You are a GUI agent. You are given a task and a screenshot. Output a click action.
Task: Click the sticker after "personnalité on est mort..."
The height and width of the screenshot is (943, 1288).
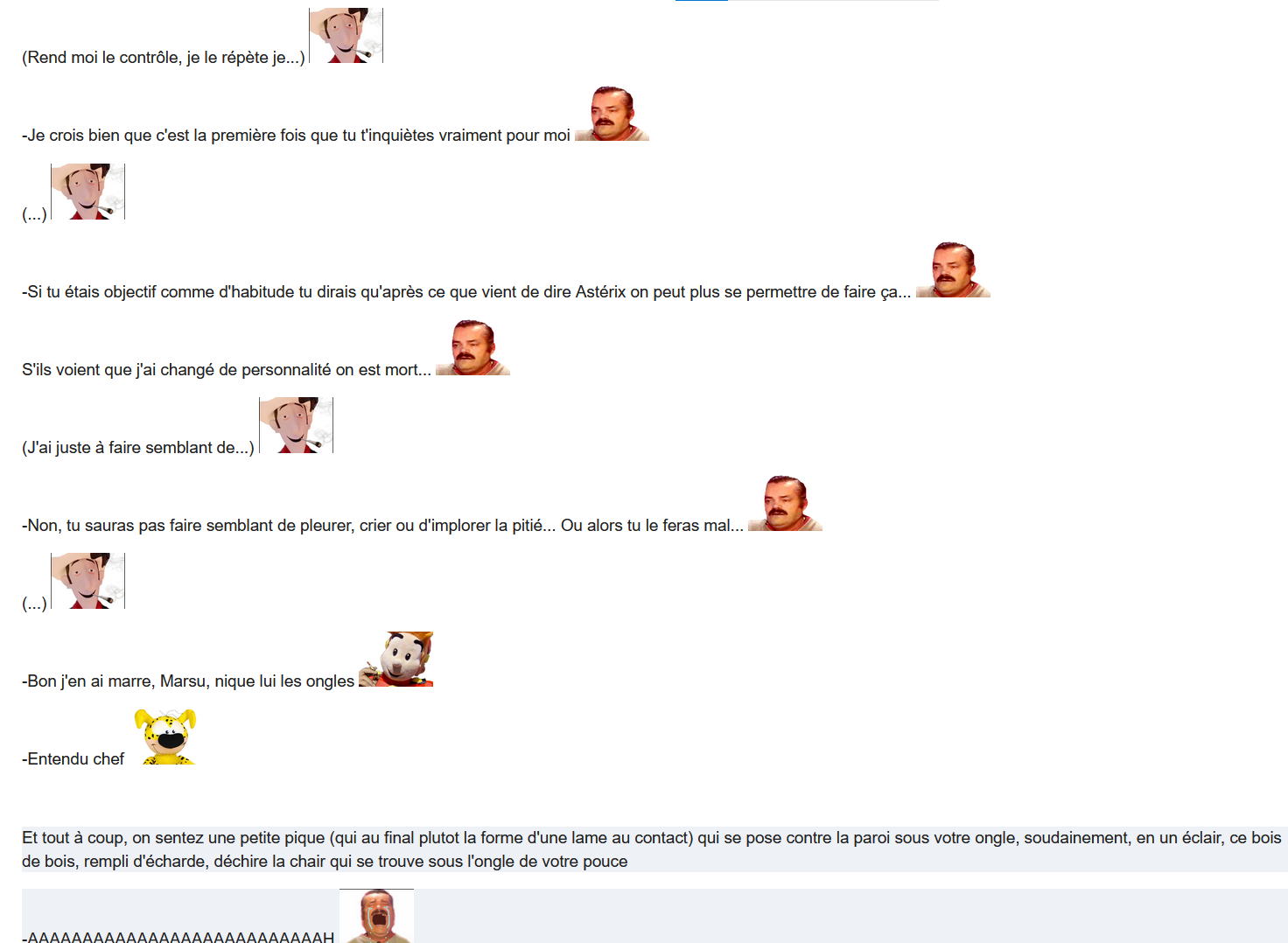[x=472, y=348]
